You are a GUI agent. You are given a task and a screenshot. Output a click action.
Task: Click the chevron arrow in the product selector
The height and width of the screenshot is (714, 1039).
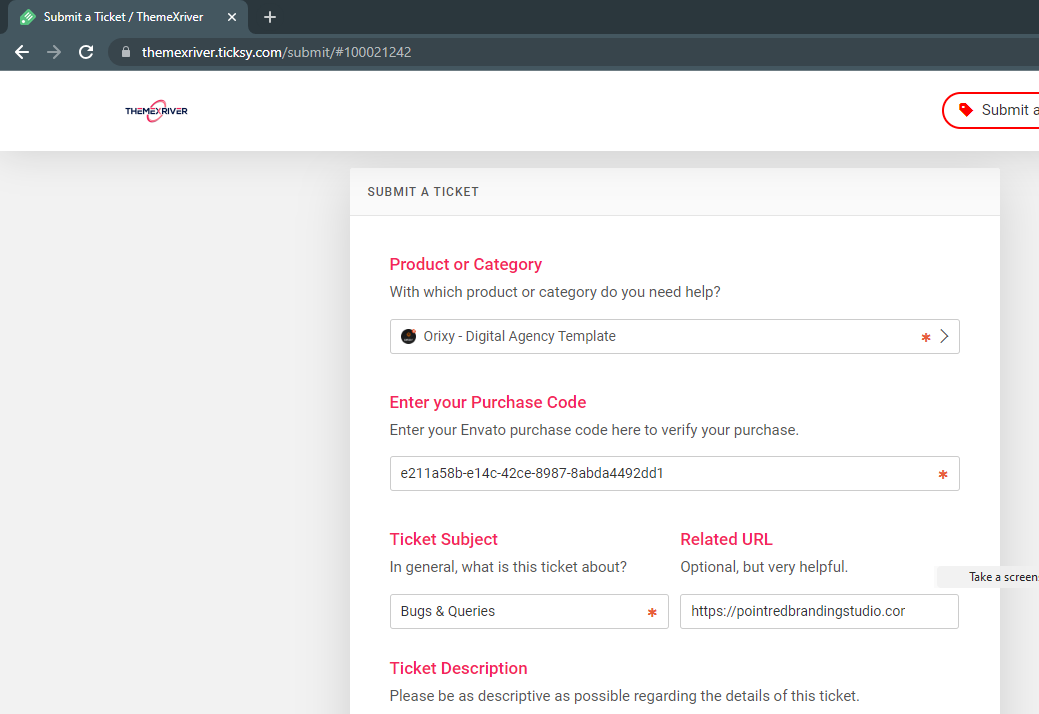click(944, 336)
